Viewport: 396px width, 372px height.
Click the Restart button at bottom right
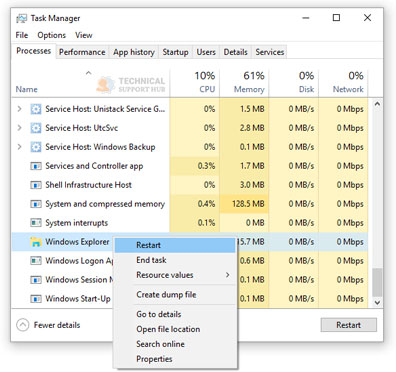pyautogui.click(x=349, y=325)
